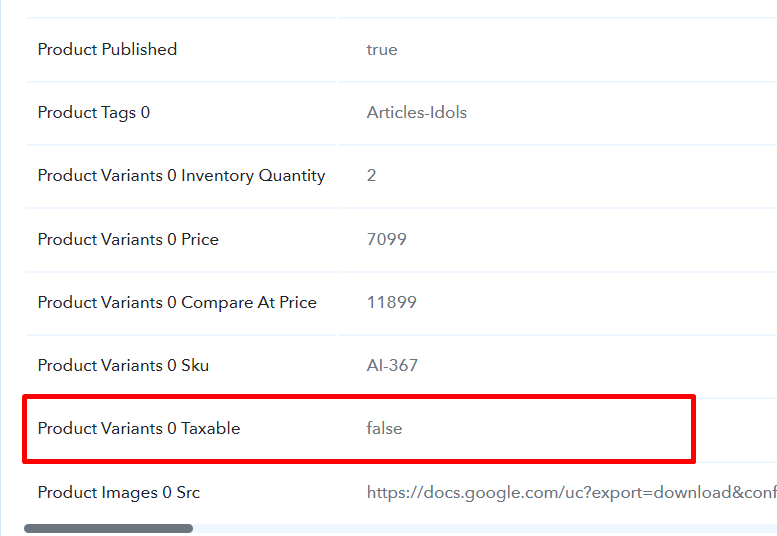Click the price value 7099
This screenshot has width=777, height=536.
point(387,239)
